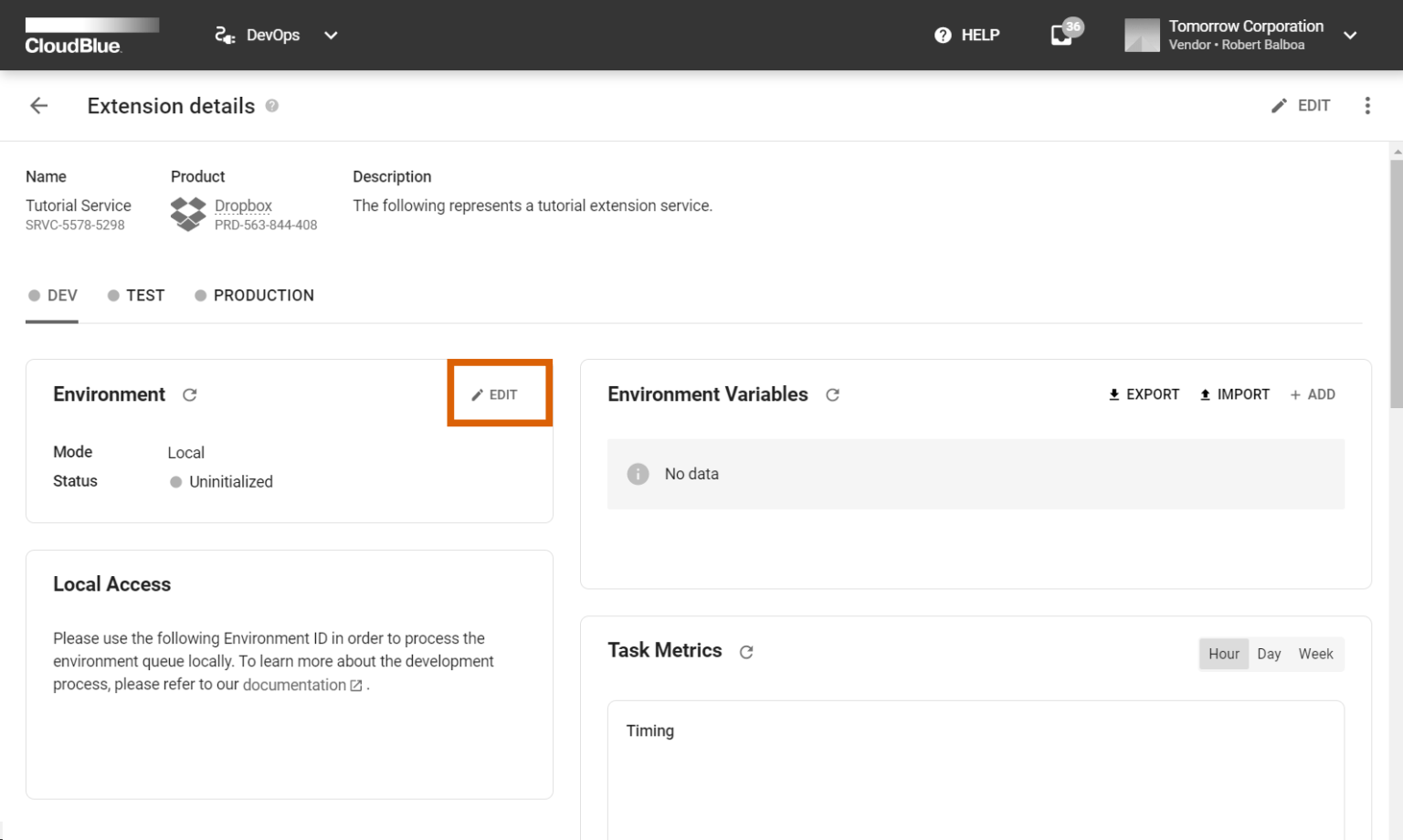Switch to the TEST environment tab
1403x840 pixels.
point(136,296)
